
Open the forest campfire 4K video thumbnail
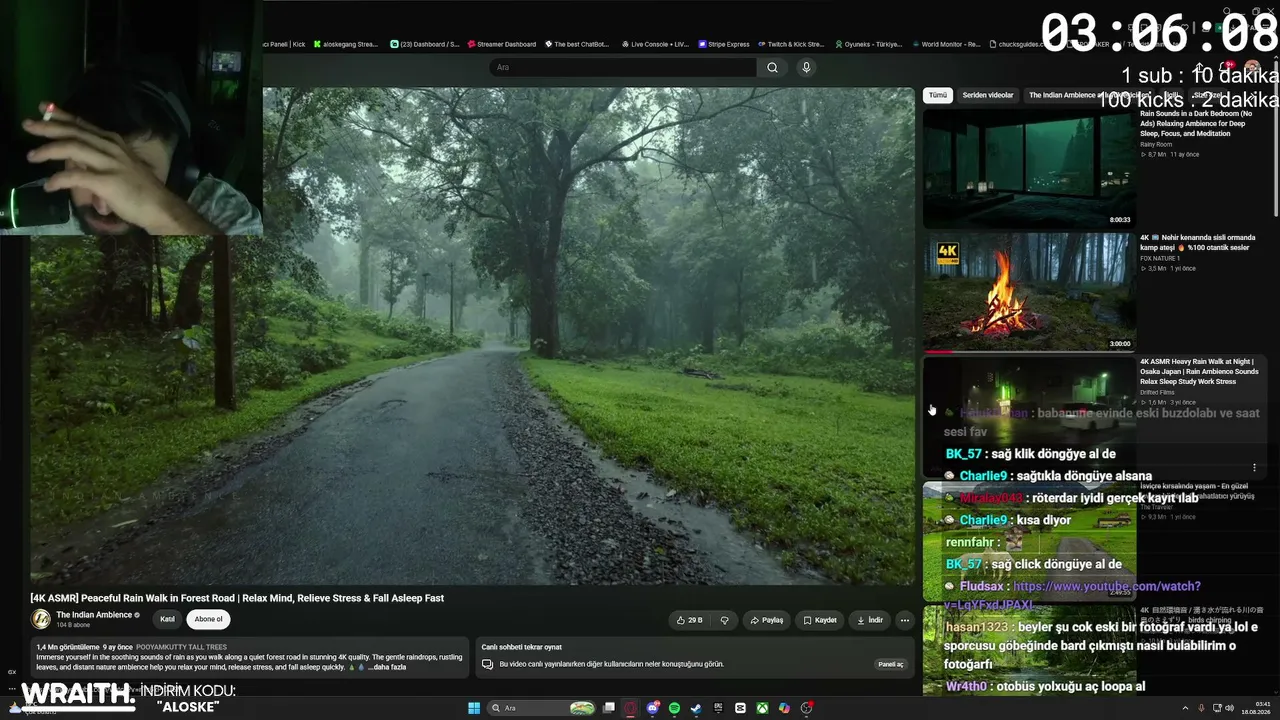pos(1029,292)
